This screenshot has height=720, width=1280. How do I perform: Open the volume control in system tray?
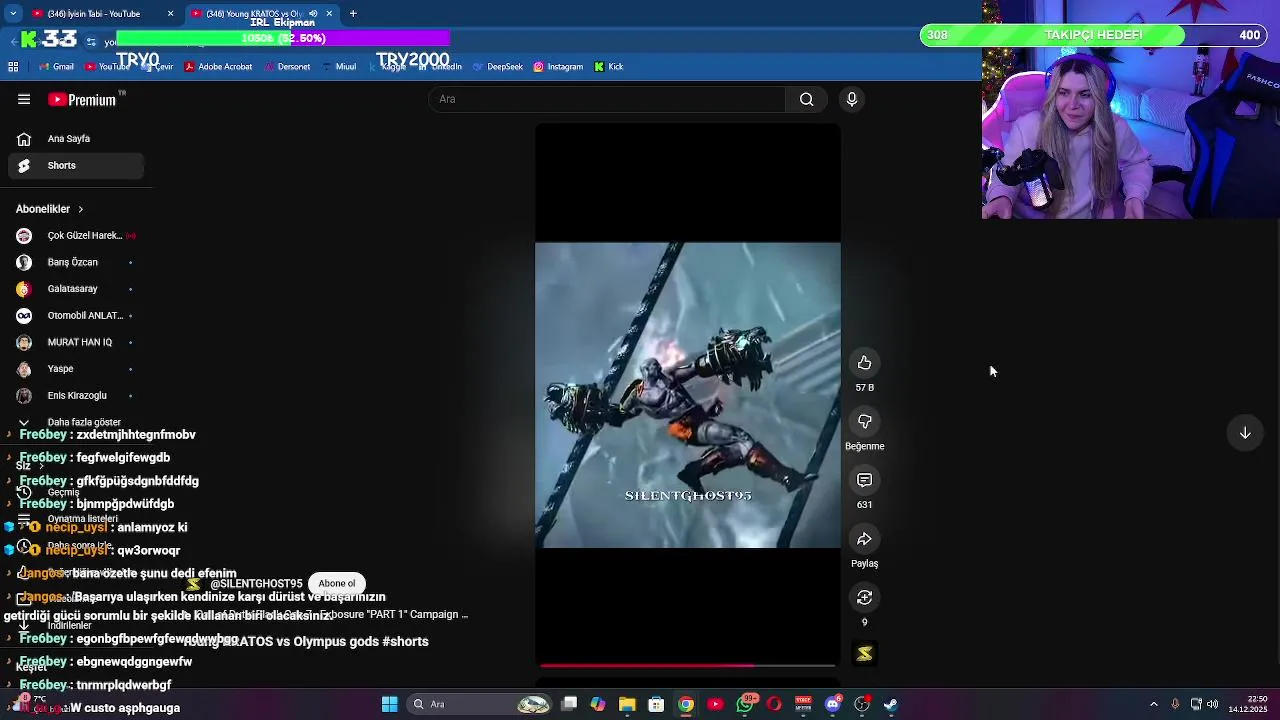(x=1213, y=704)
